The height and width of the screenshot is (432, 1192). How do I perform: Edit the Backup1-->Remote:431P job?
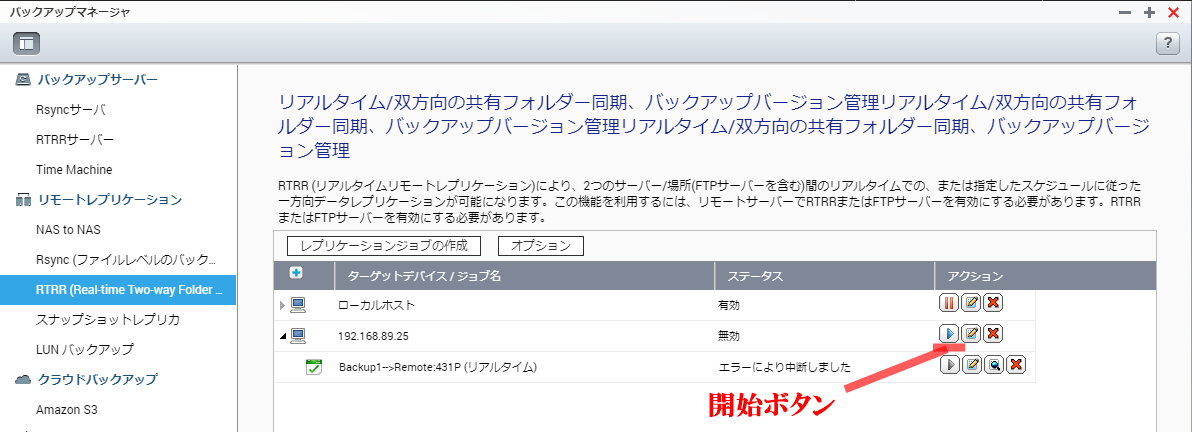pos(971,365)
